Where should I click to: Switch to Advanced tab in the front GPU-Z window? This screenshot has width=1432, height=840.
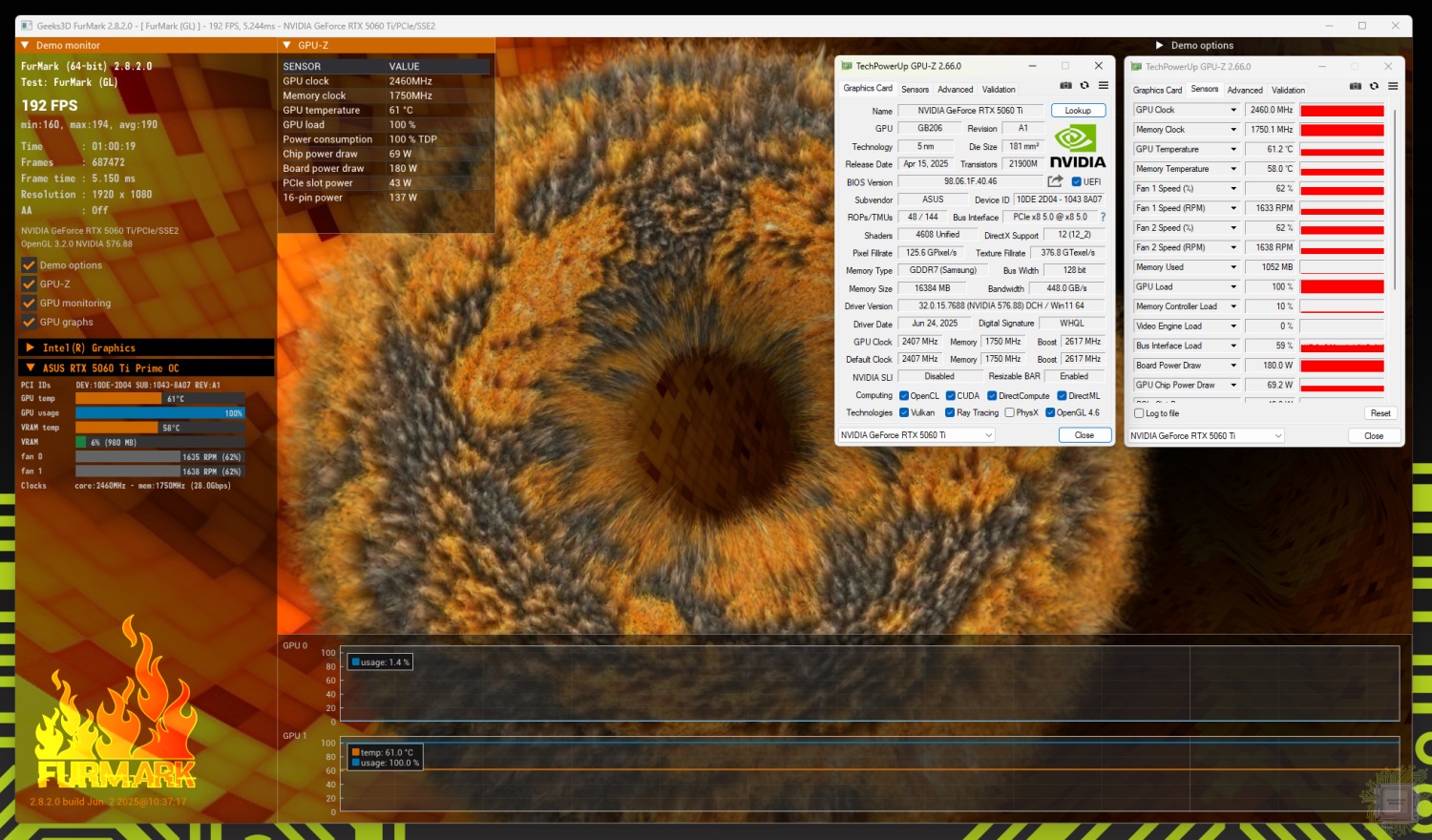pyautogui.click(x=956, y=90)
